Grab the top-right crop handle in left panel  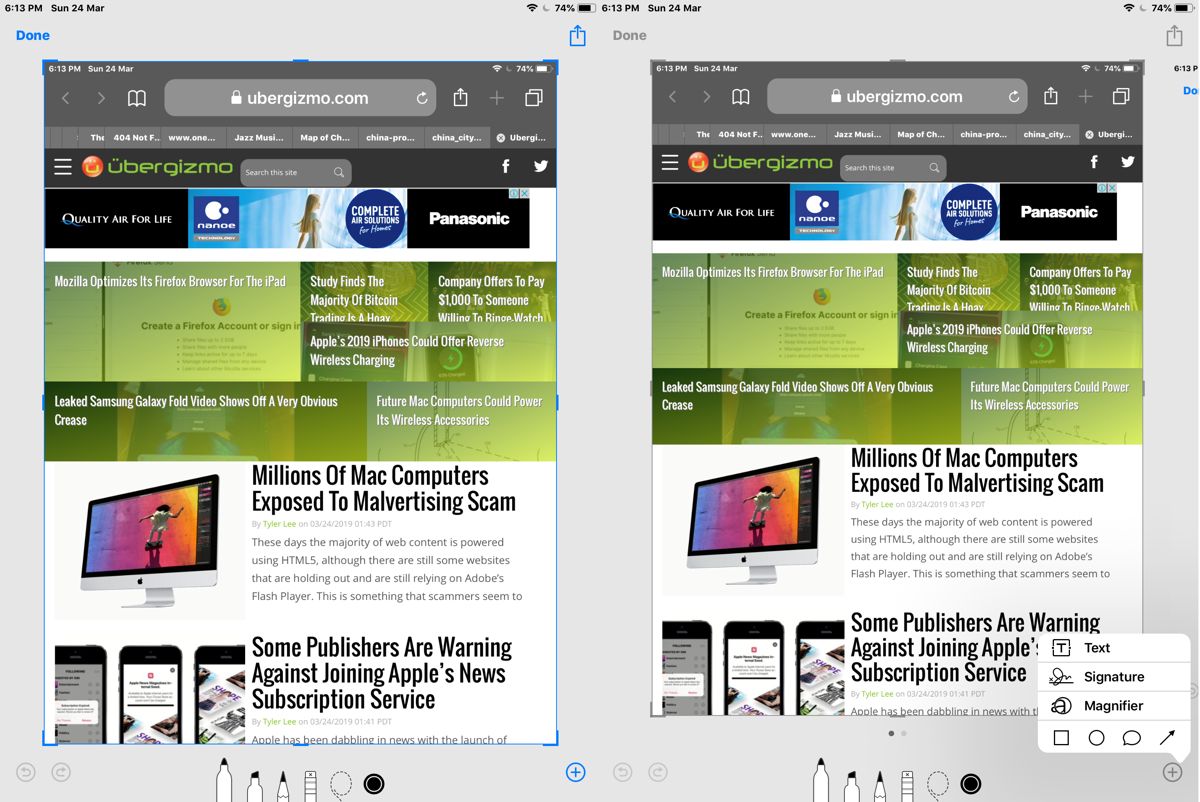tap(553, 65)
